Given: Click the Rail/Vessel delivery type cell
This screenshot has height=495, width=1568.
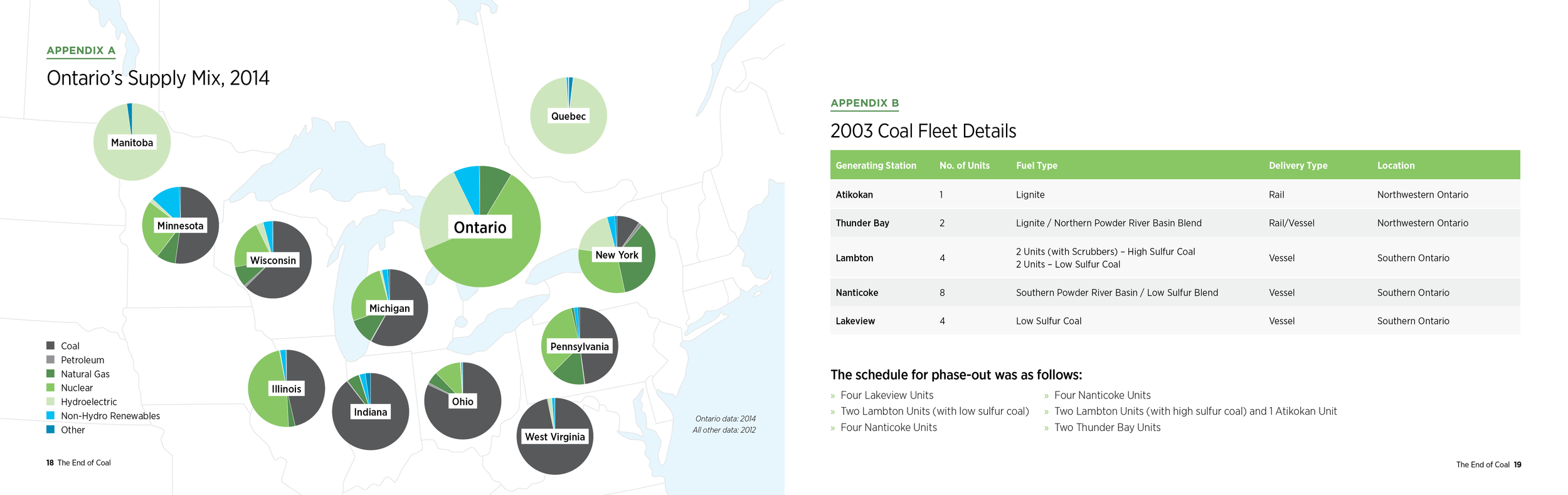Looking at the screenshot, I should click(1291, 223).
